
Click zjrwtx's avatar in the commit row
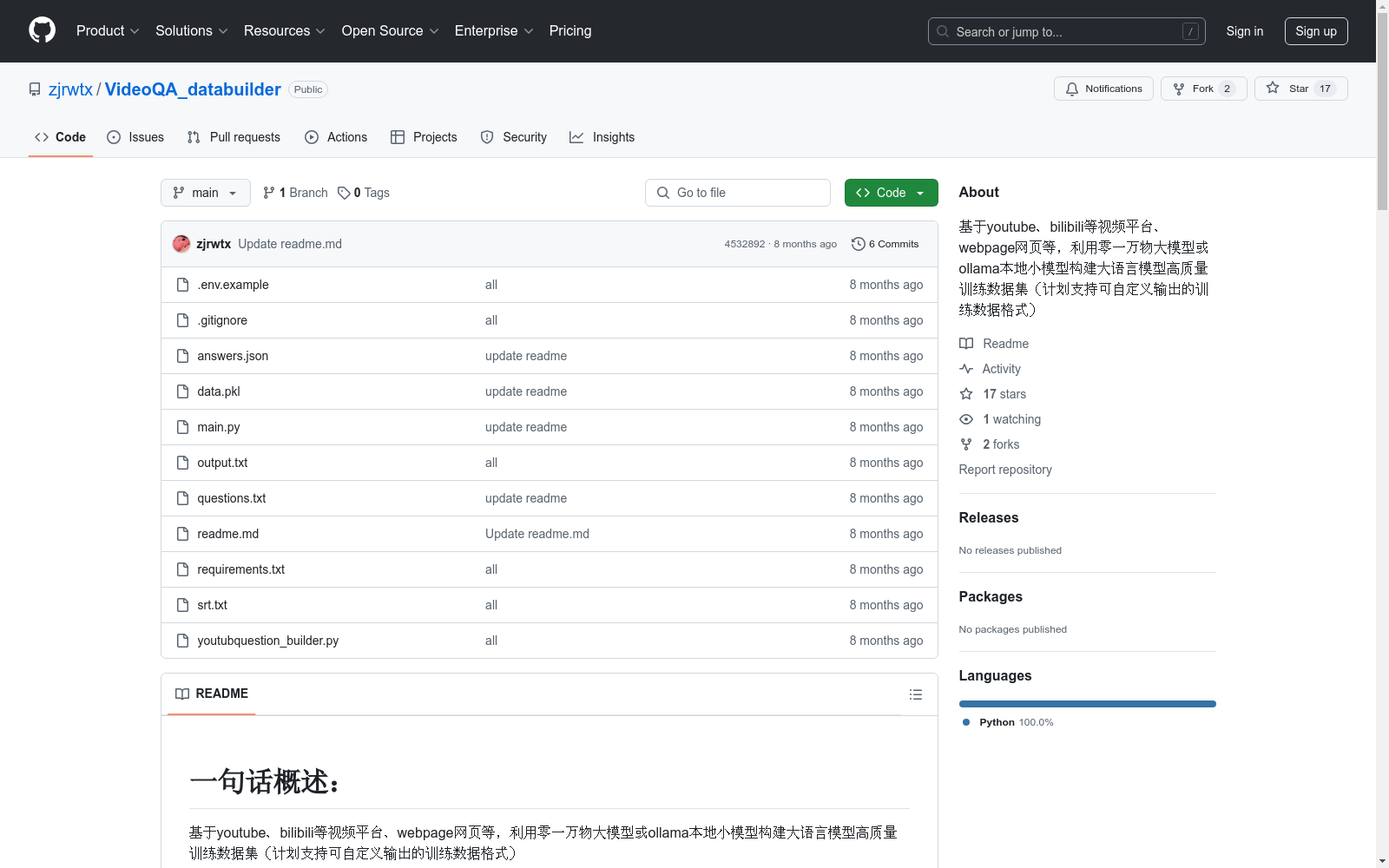pos(181,244)
